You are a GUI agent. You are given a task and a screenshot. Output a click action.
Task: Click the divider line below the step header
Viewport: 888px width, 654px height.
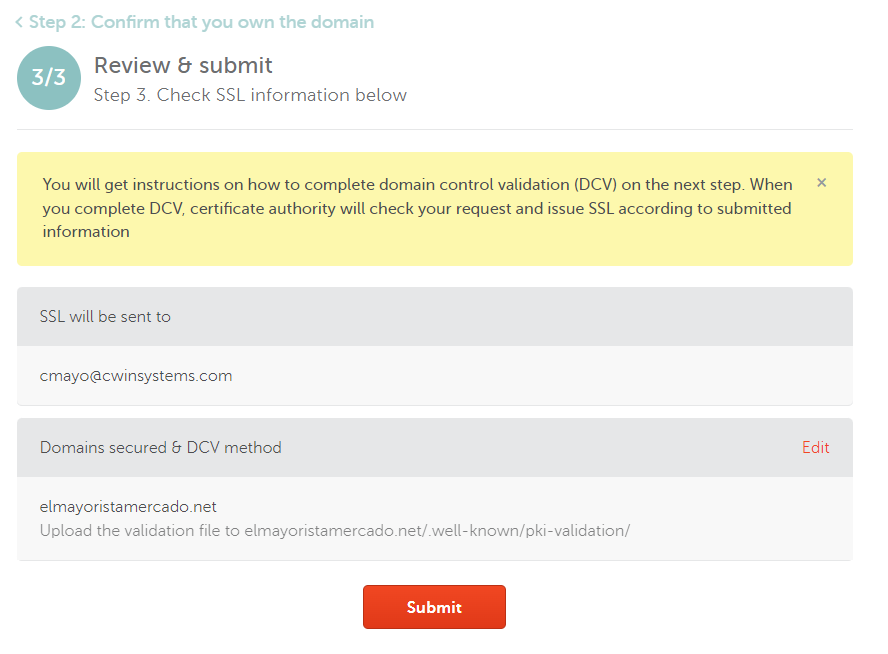(434, 129)
